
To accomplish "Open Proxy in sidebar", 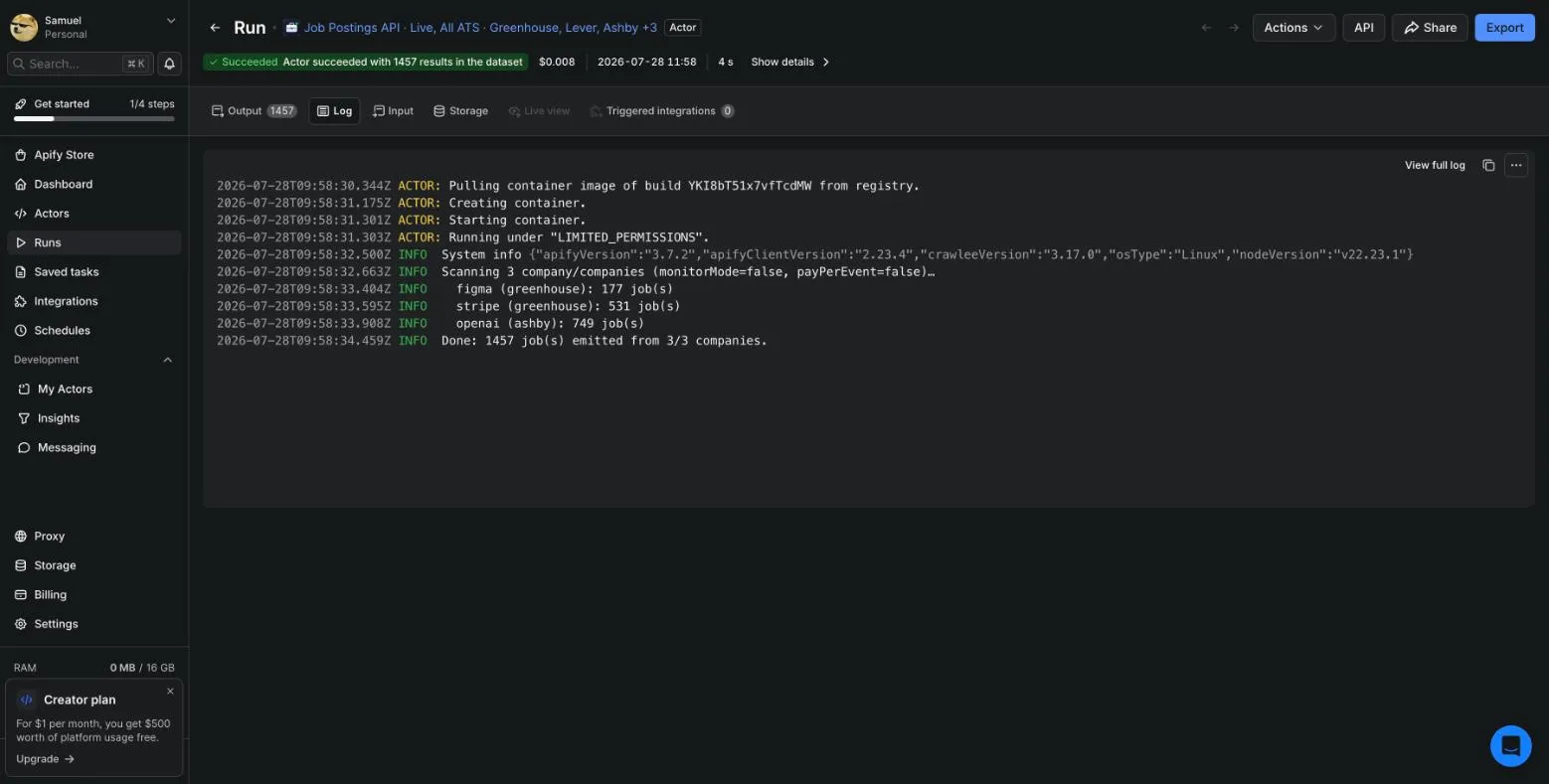I will click(x=94, y=537).
